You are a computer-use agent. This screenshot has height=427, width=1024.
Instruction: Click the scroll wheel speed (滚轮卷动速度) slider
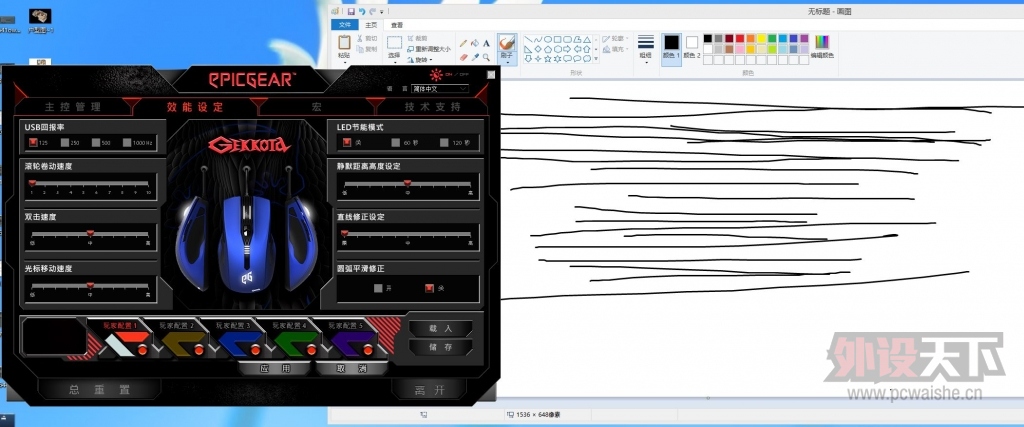pyautogui.click(x=91, y=185)
